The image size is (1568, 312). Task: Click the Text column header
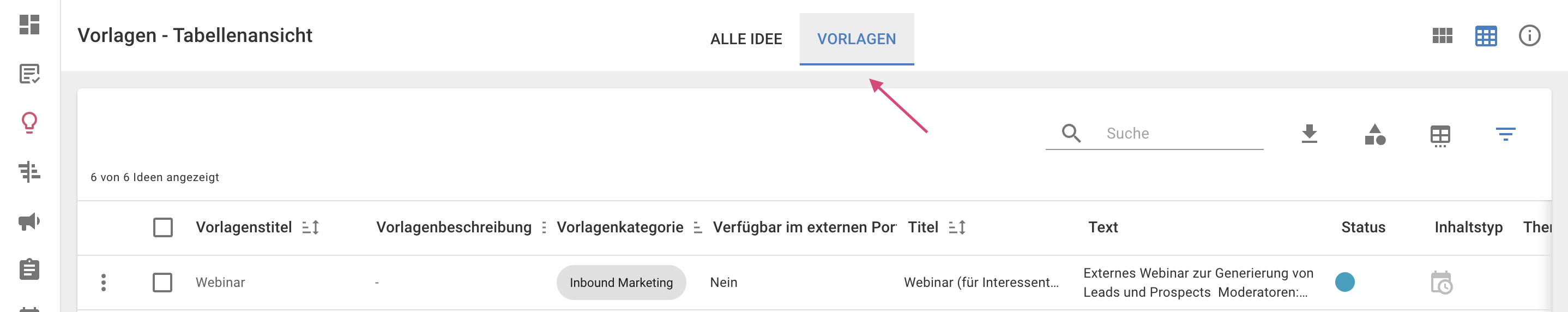tap(1102, 227)
